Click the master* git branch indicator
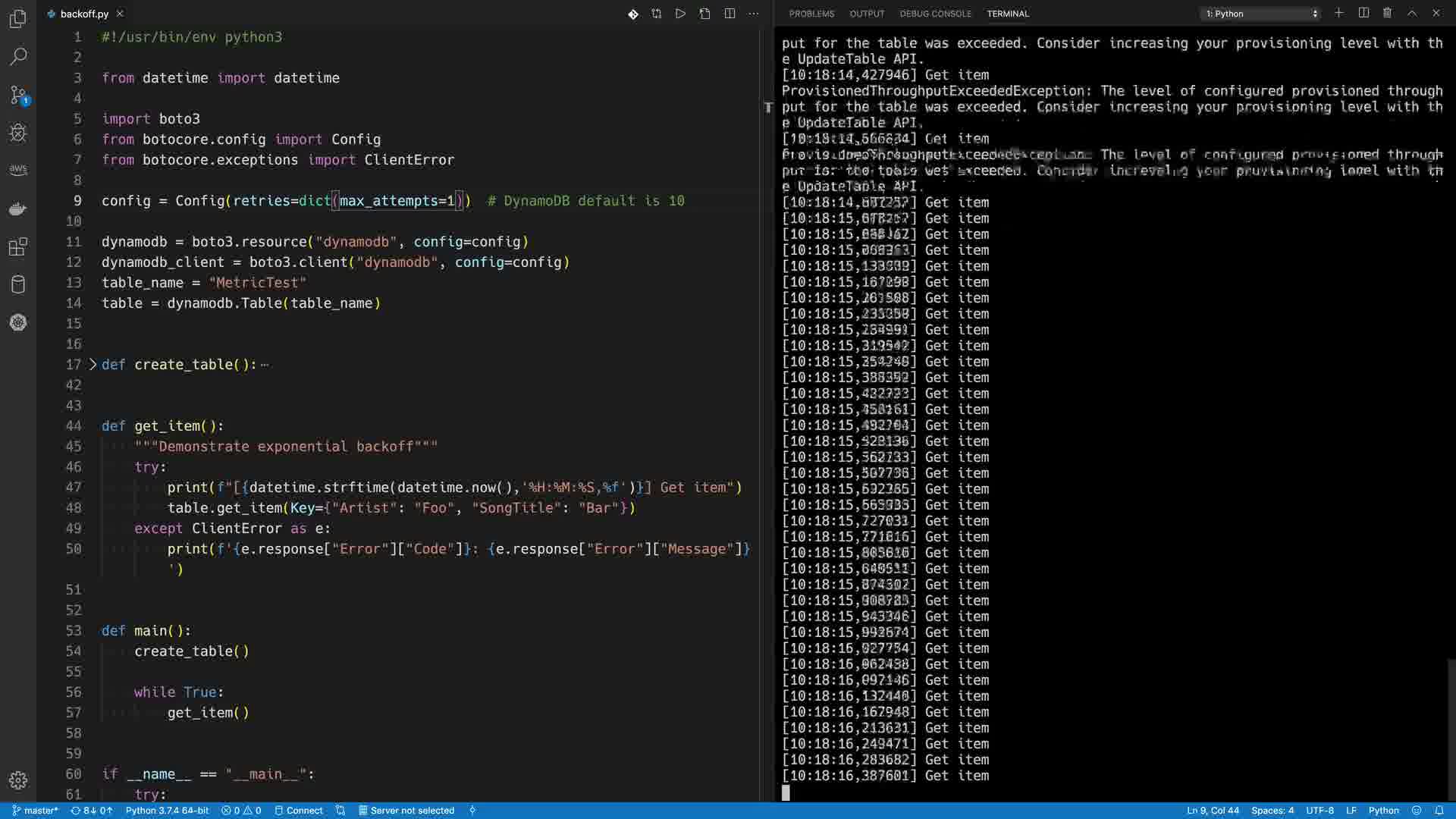 coord(36,811)
